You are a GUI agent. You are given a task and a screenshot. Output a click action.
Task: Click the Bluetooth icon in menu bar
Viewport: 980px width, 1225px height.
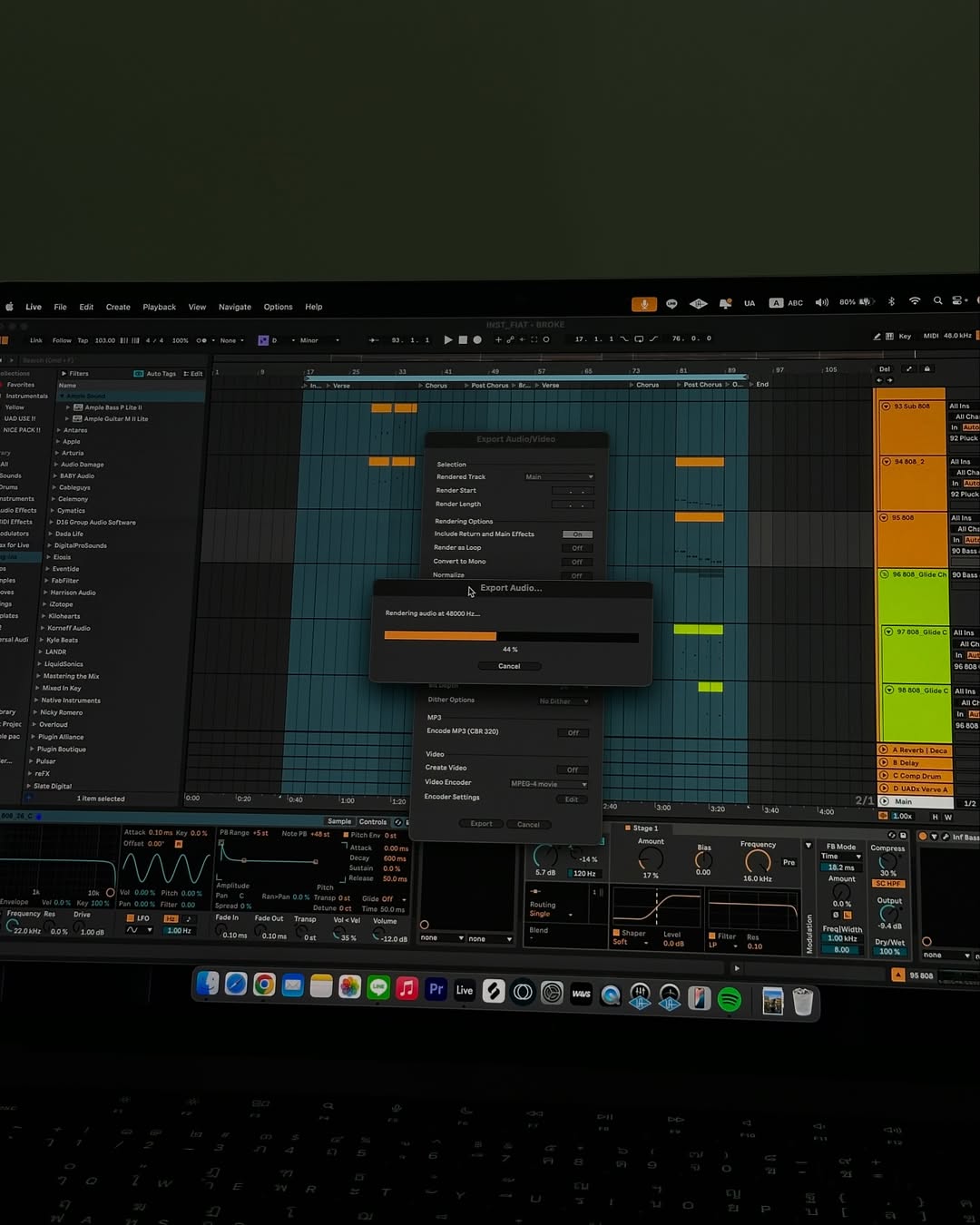click(891, 301)
